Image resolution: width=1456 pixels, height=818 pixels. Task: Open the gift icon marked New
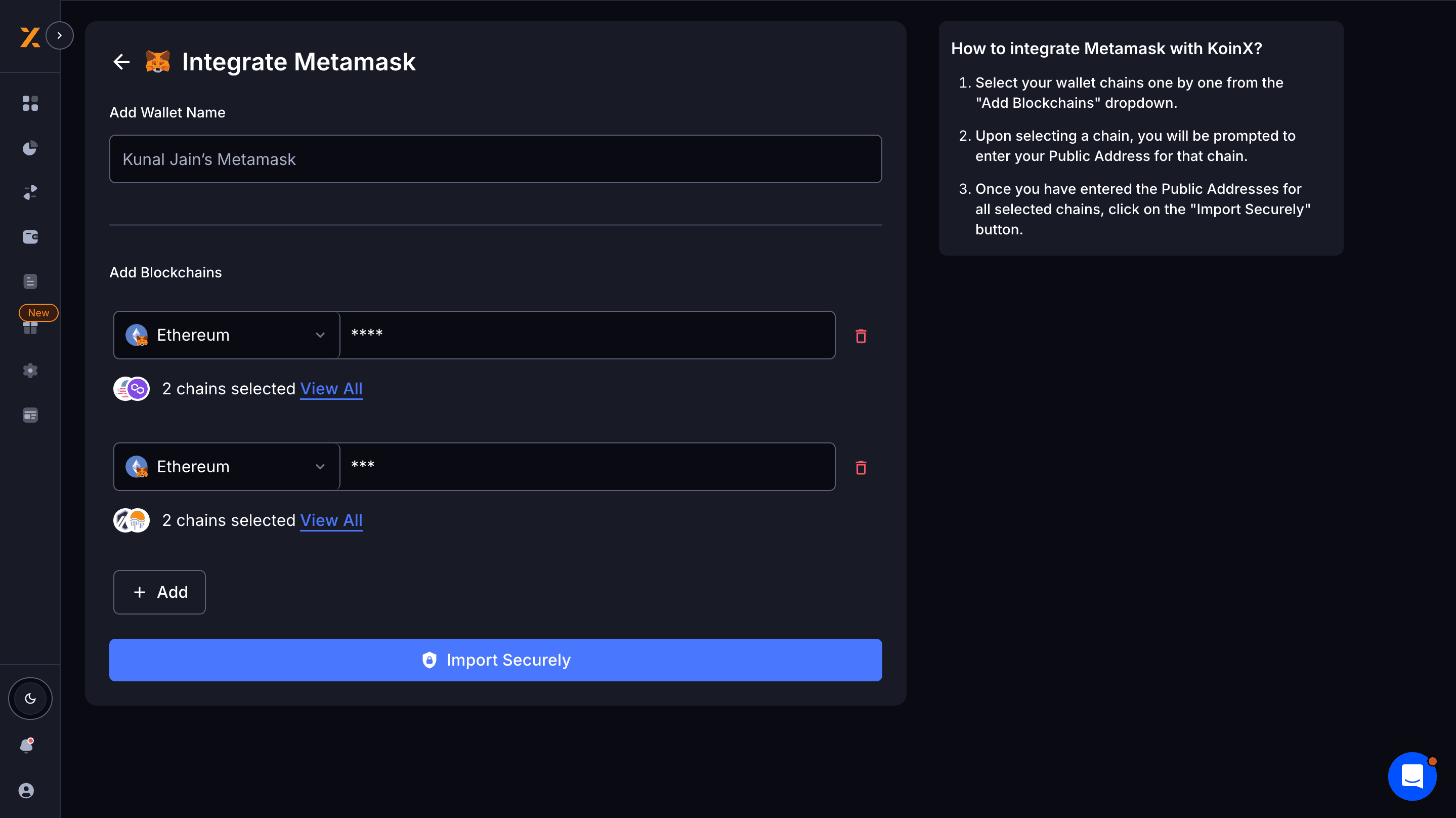(x=30, y=328)
